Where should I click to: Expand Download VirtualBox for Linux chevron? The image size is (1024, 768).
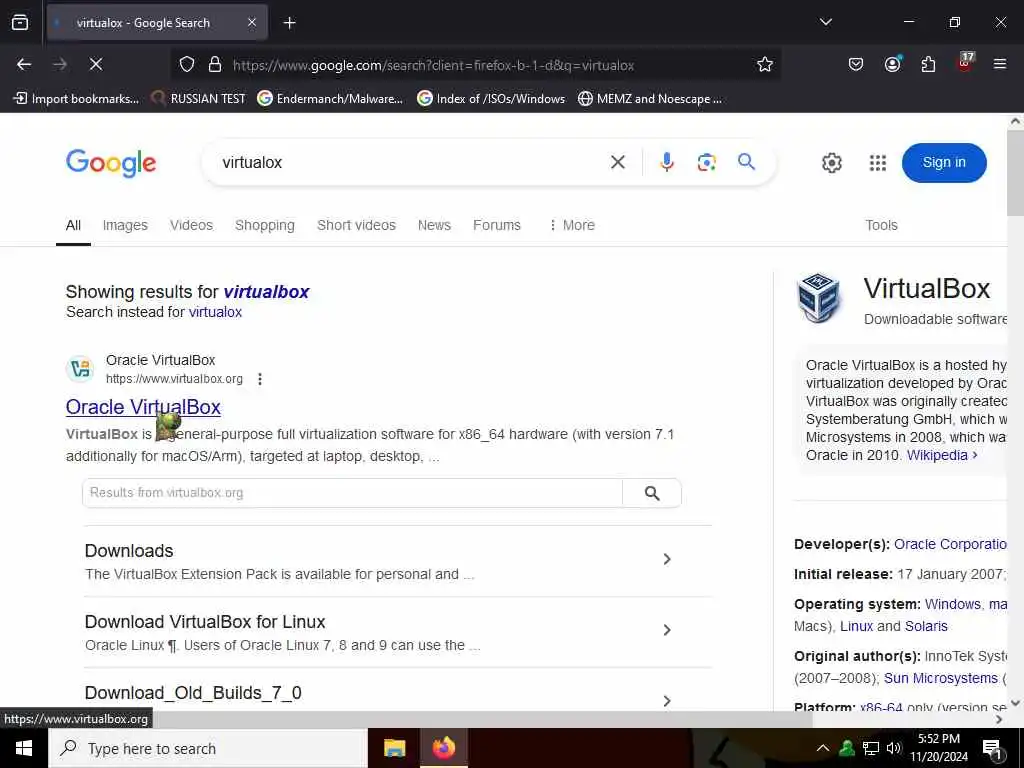tap(667, 630)
